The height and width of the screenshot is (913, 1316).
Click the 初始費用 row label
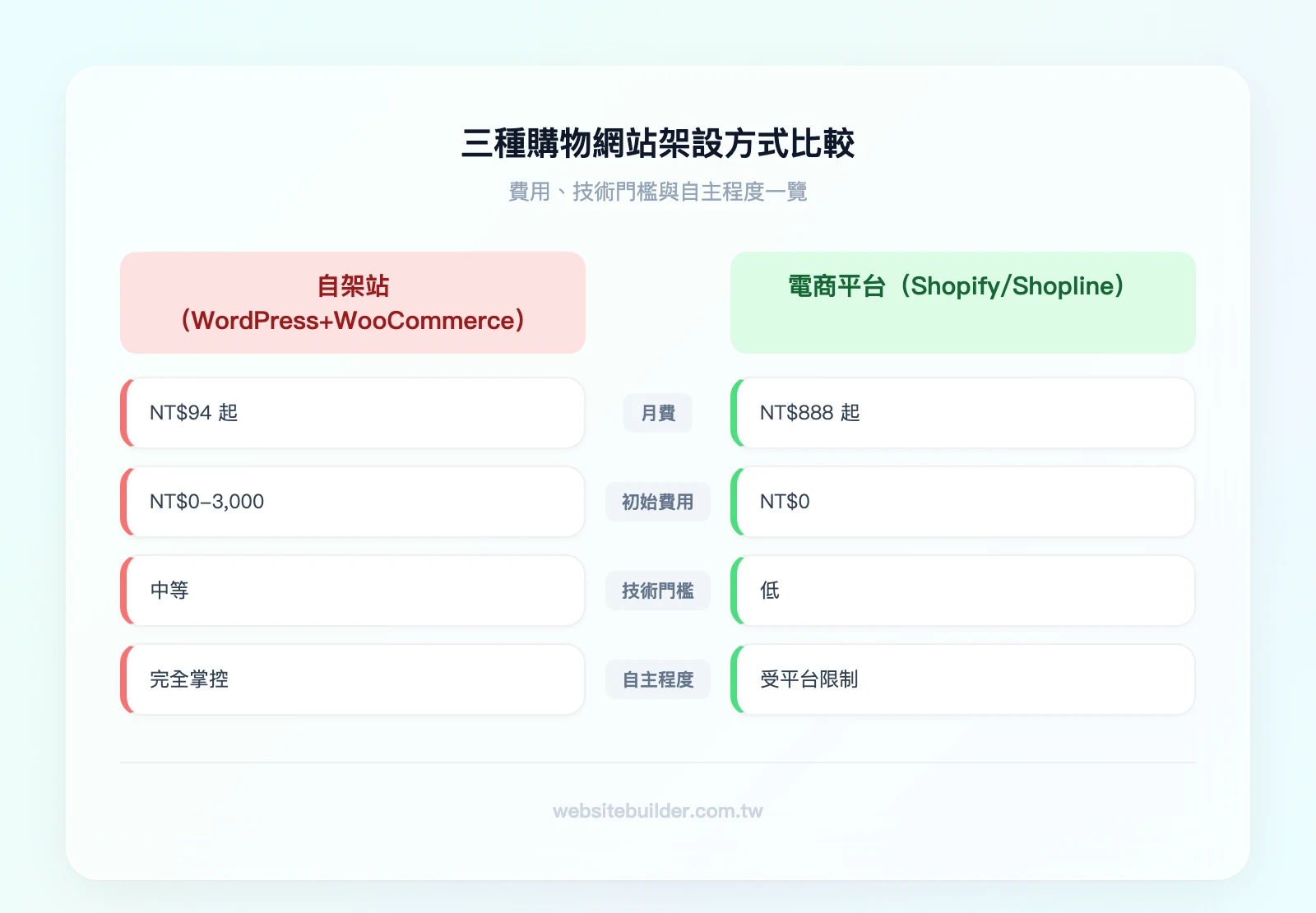pos(658,502)
